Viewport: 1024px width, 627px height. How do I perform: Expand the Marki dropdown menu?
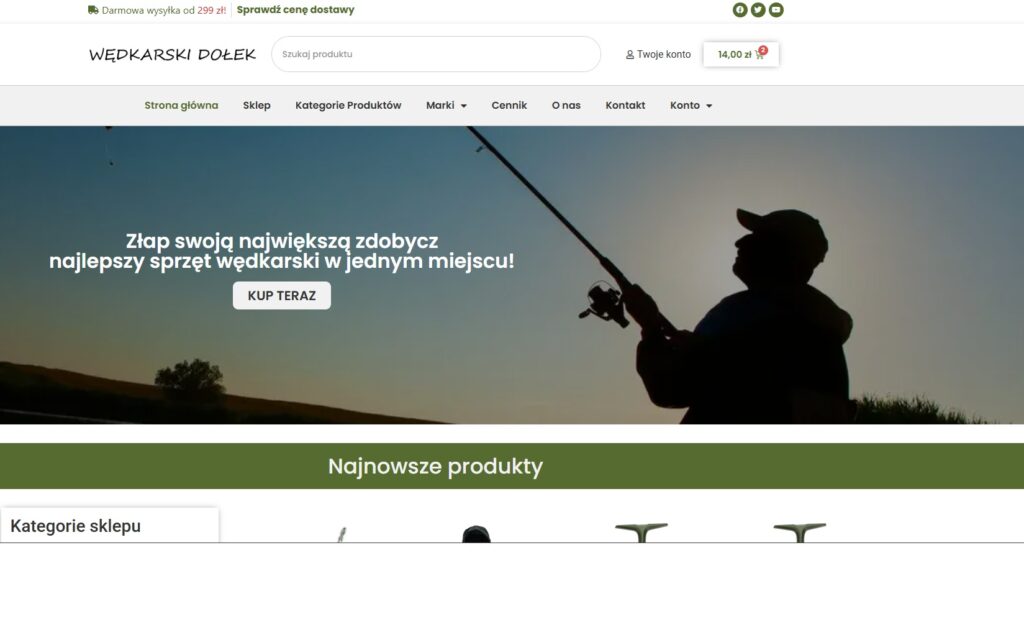click(446, 105)
